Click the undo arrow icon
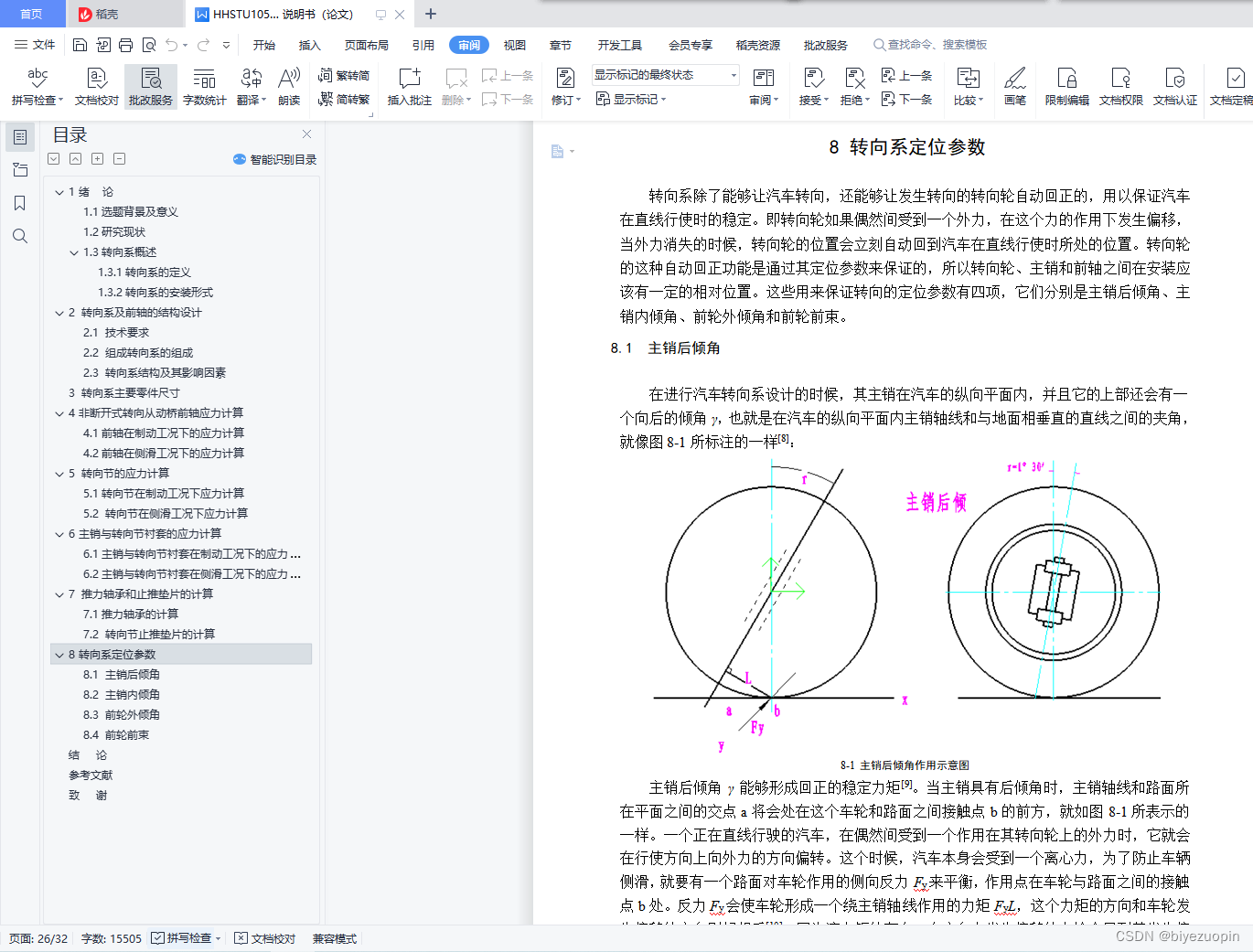The image size is (1253, 952). [x=171, y=45]
